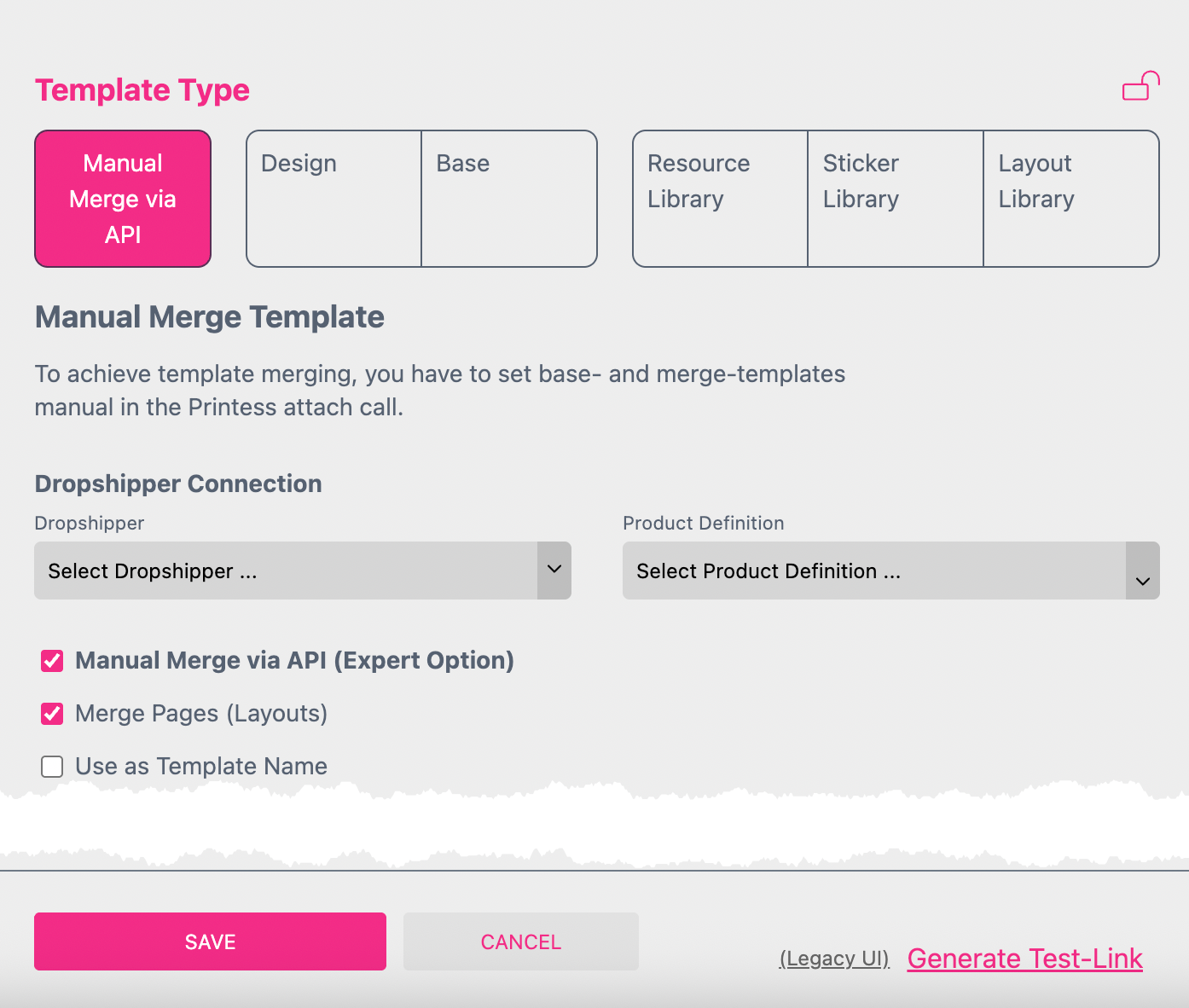Screen dimensions: 1189x1008
Task: Click the SAVE button
Action: point(210,941)
